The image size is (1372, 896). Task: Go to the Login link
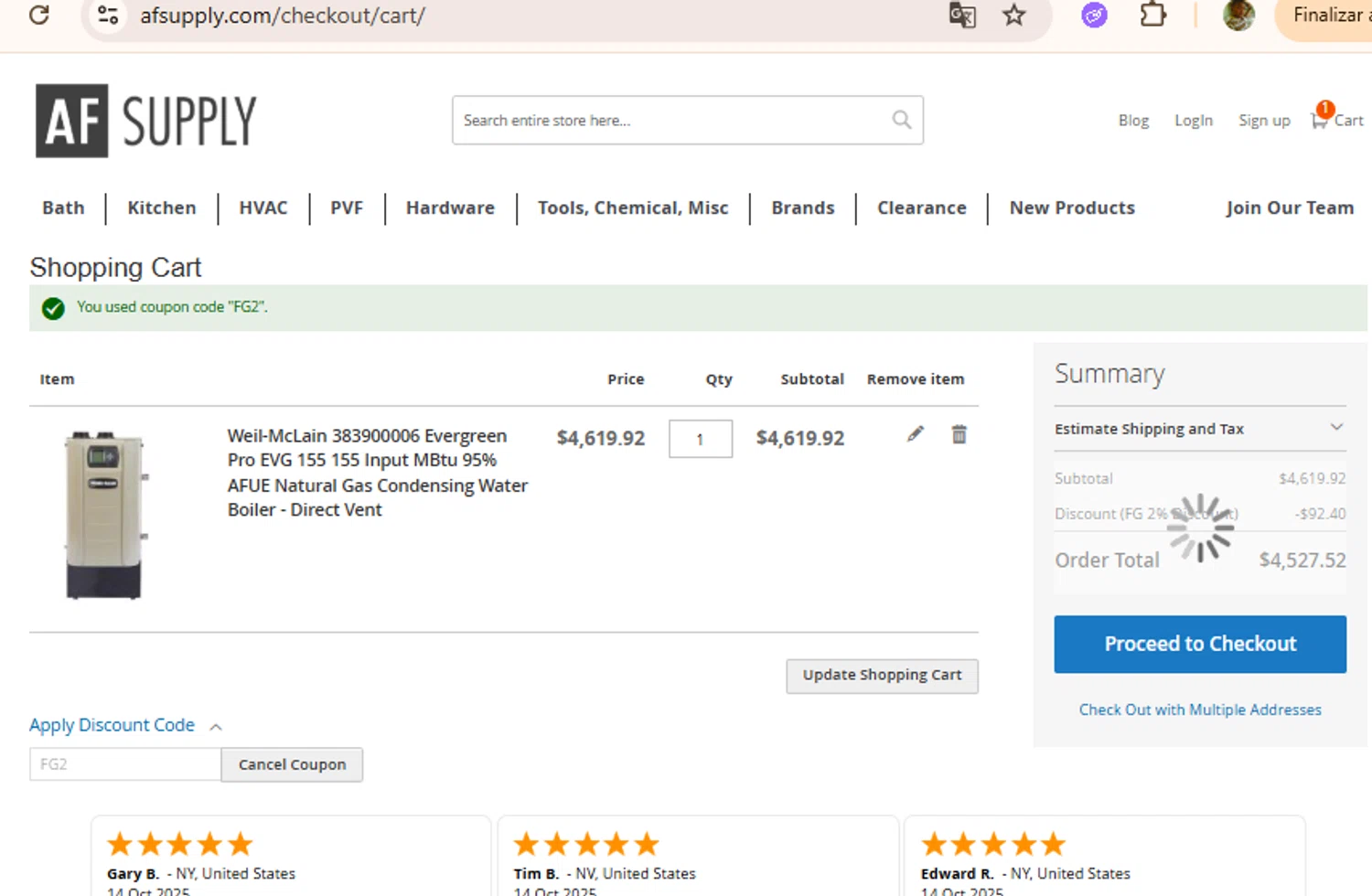click(1194, 121)
